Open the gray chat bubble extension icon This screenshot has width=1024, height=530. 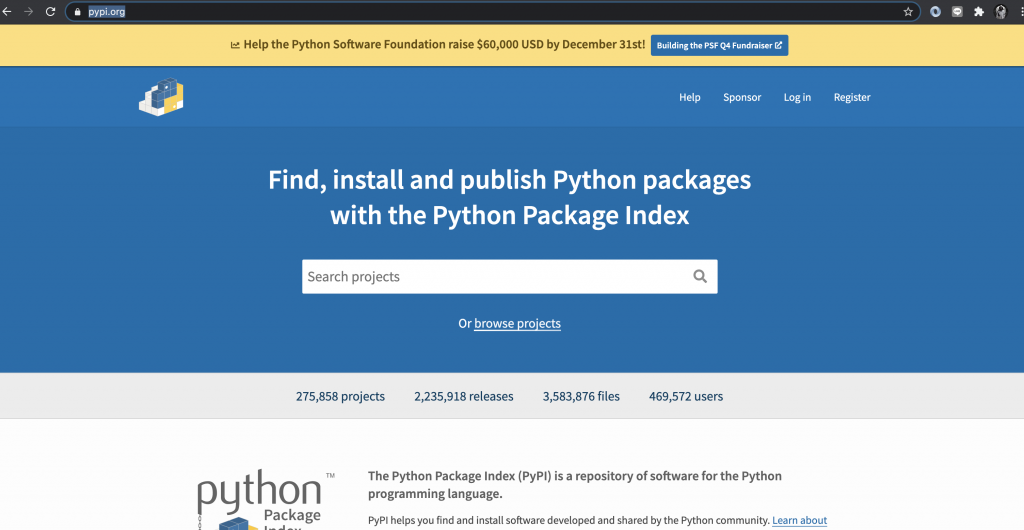(957, 12)
